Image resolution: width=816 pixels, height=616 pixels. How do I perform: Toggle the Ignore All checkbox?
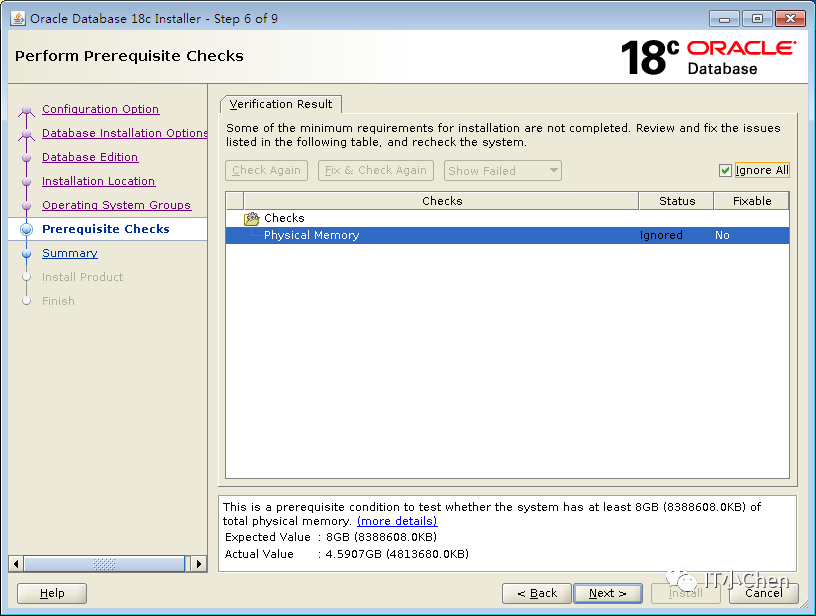pos(725,171)
